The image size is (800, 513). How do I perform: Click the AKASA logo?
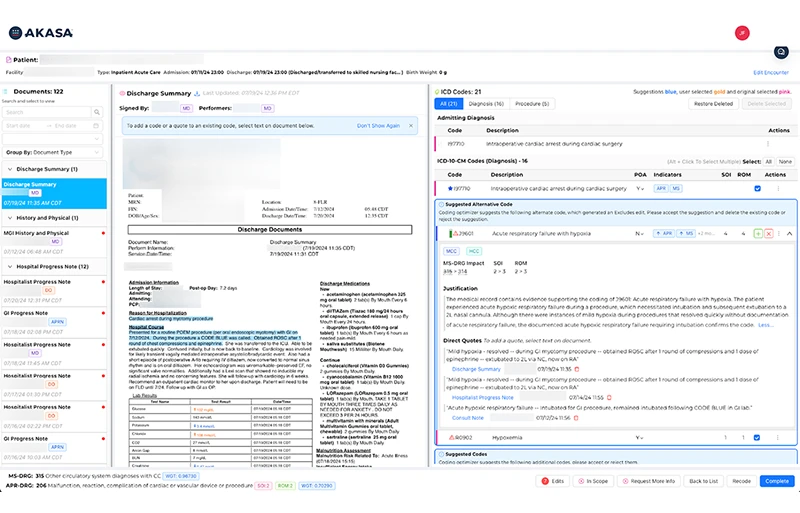pyautogui.click(x=41, y=33)
